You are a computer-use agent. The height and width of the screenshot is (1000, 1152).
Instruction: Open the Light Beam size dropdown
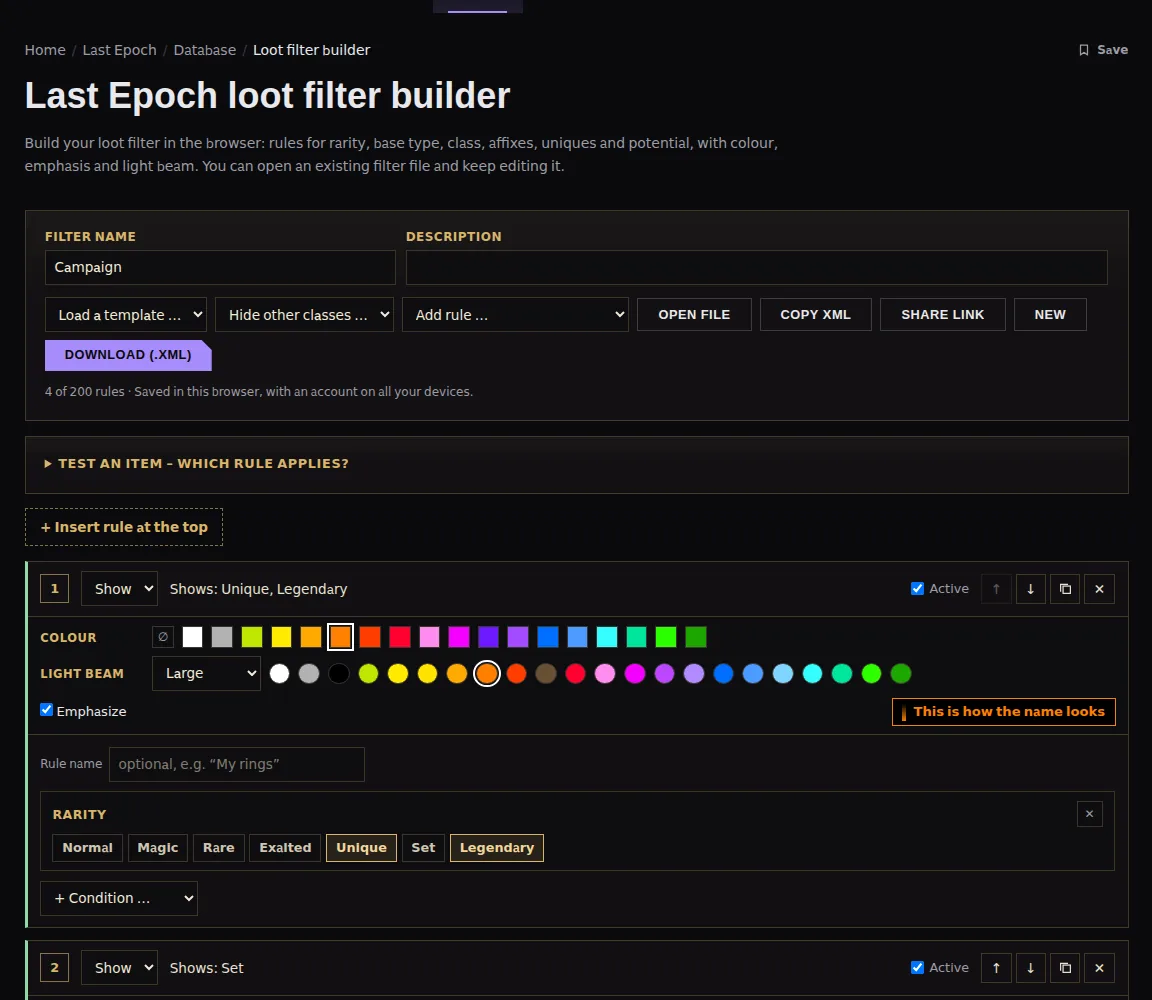206,673
